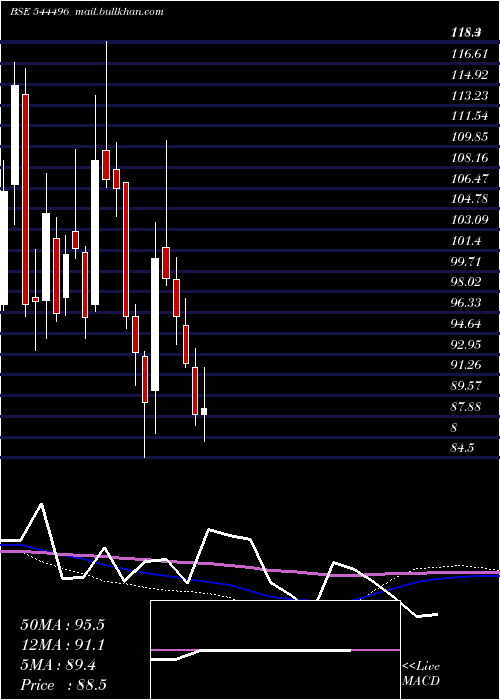Click the 96.33 price axis label
The image size is (500, 700).
click(x=466, y=303)
